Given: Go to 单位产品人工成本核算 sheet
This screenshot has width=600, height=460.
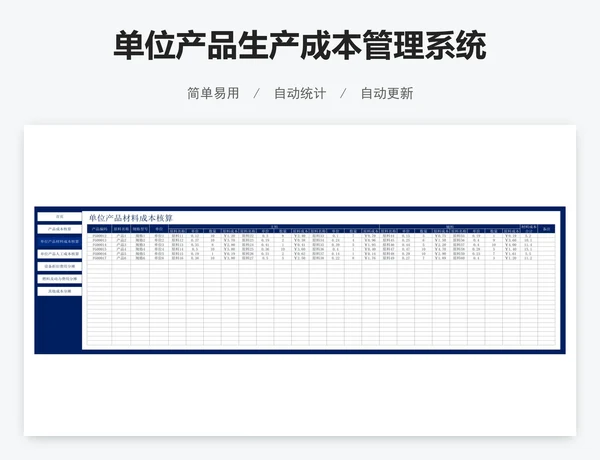Looking at the screenshot, I should [x=59, y=254].
